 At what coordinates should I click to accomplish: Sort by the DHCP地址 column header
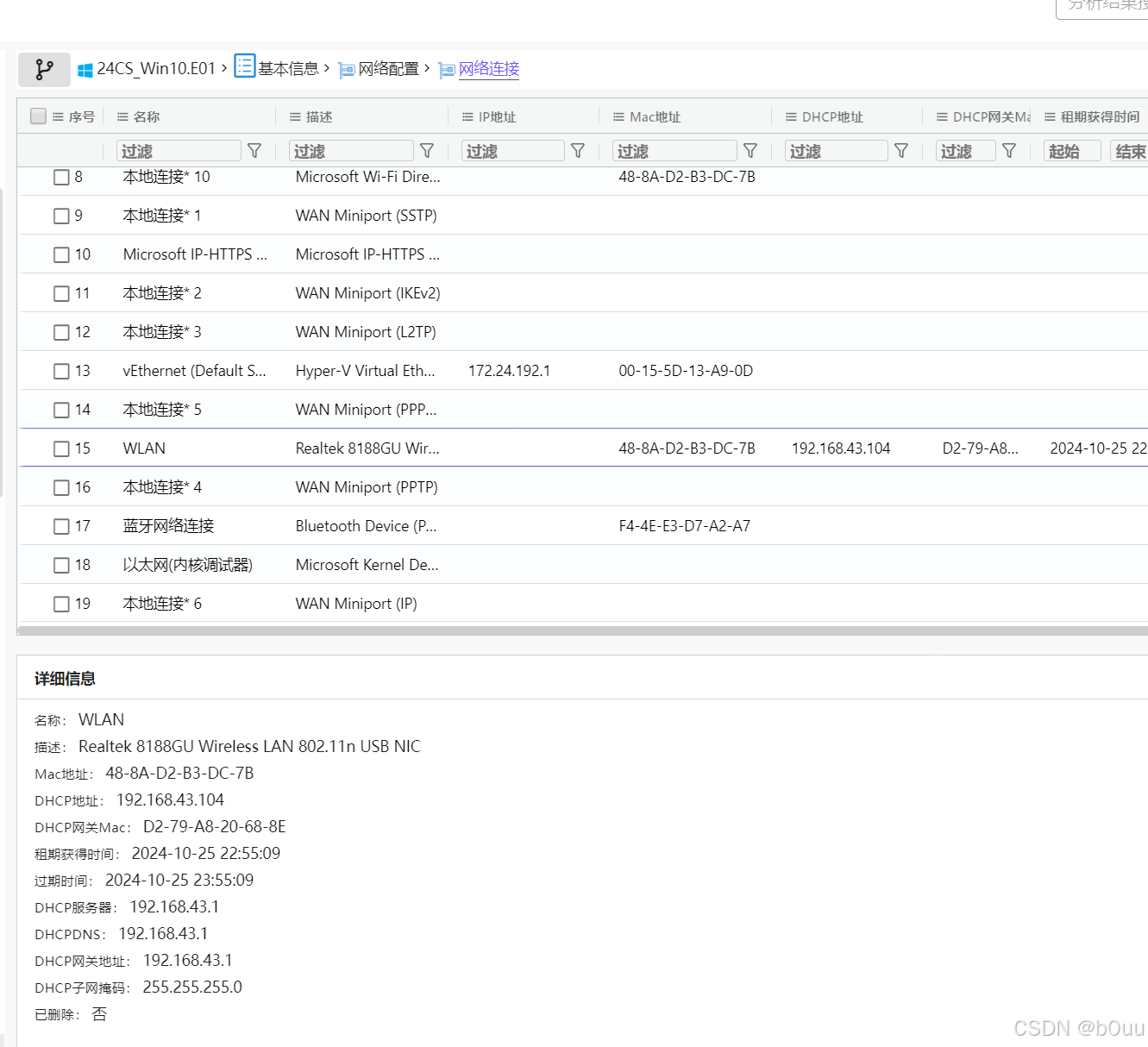tap(832, 116)
